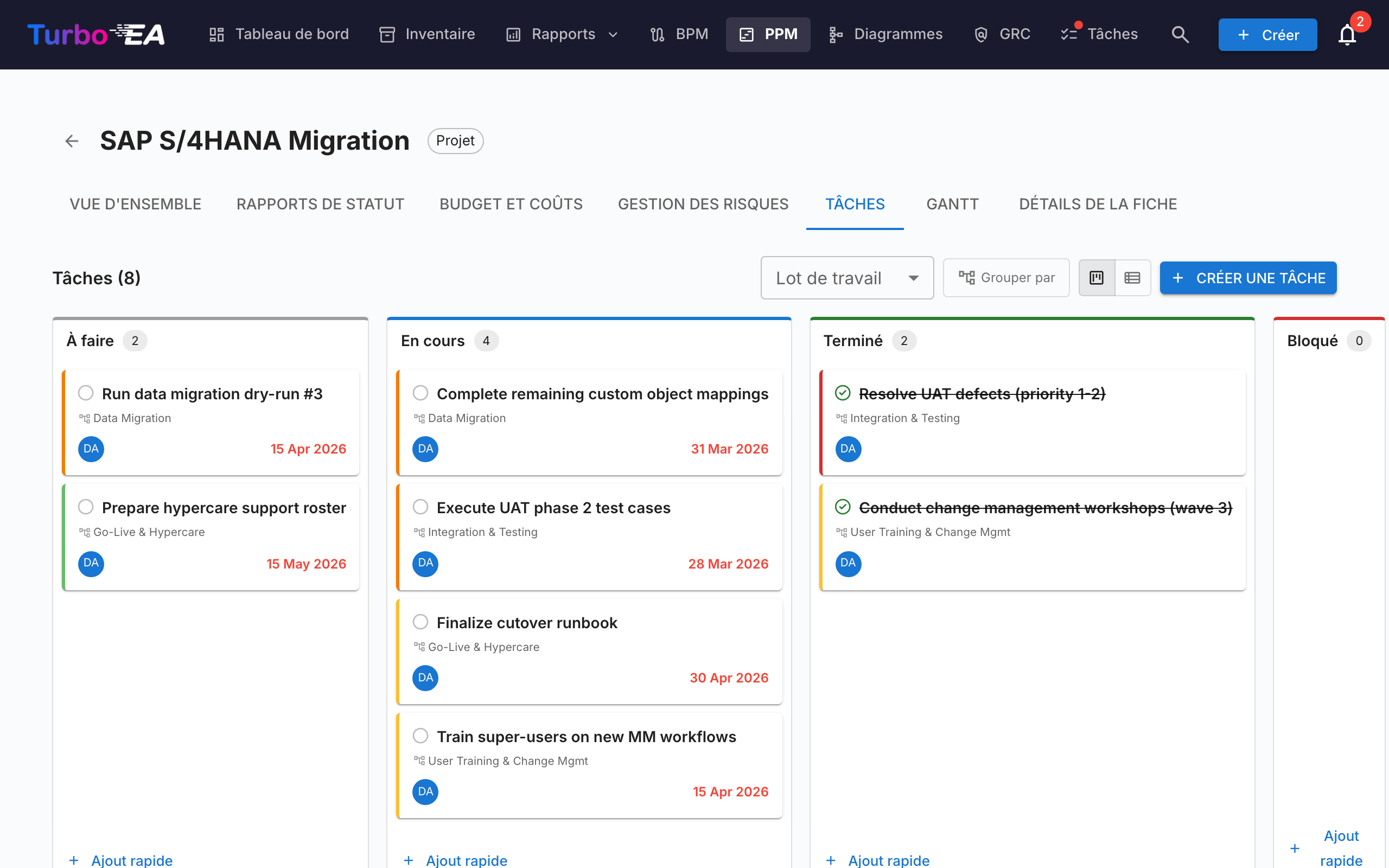Open DÉTAILS DE LA FICHE tab
The image size is (1389, 868).
point(1098,205)
